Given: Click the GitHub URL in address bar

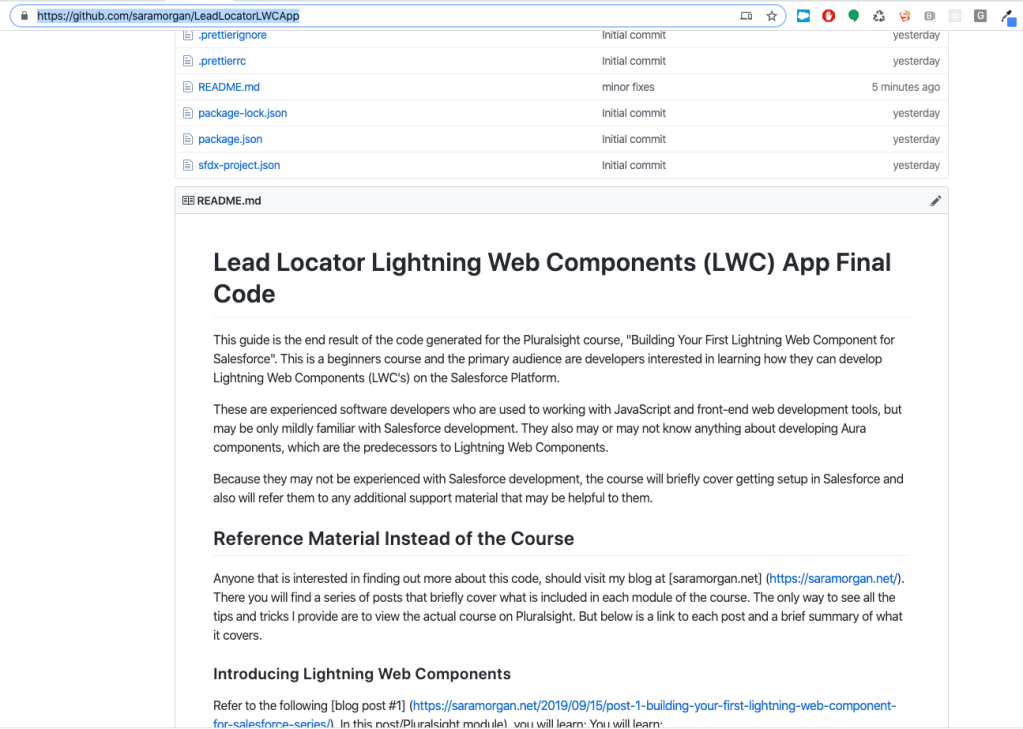Looking at the screenshot, I should coord(168,16).
